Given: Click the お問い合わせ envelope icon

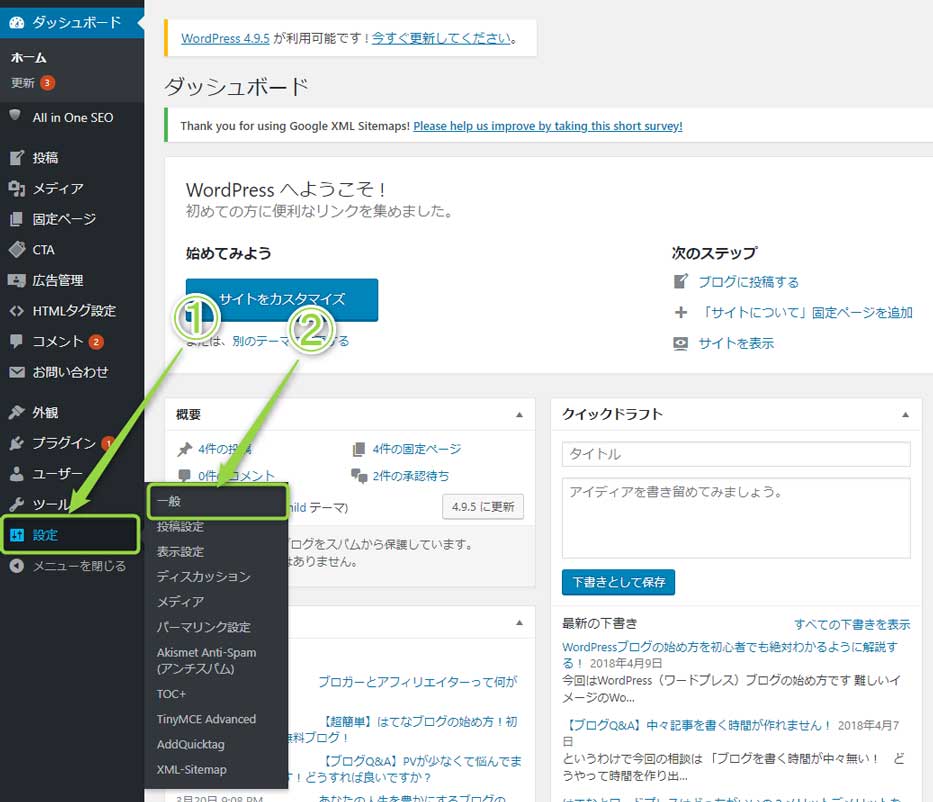Looking at the screenshot, I should click(17, 372).
